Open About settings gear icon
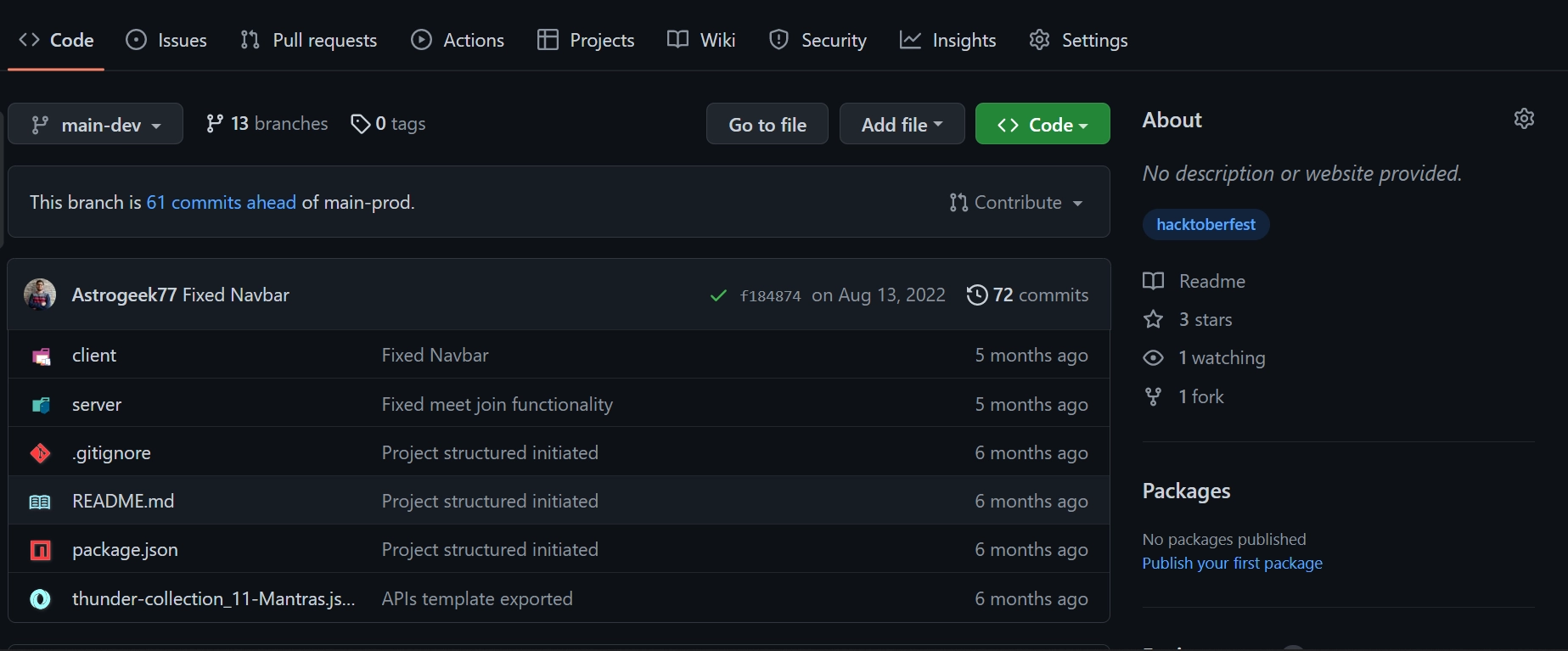1568x651 pixels. 1524,119
